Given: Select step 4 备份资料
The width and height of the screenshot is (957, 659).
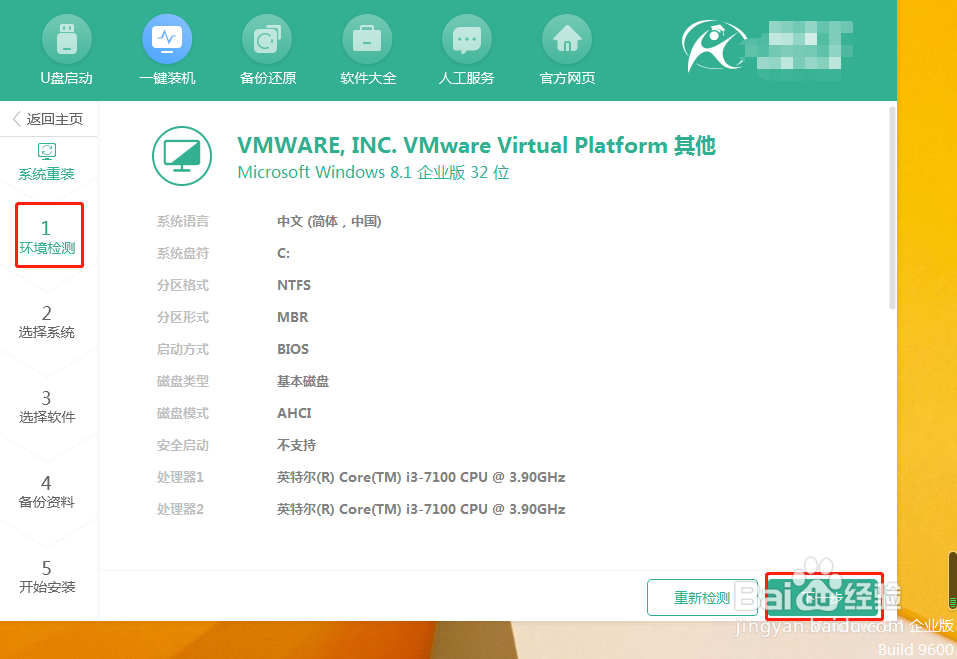Looking at the screenshot, I should (47, 492).
